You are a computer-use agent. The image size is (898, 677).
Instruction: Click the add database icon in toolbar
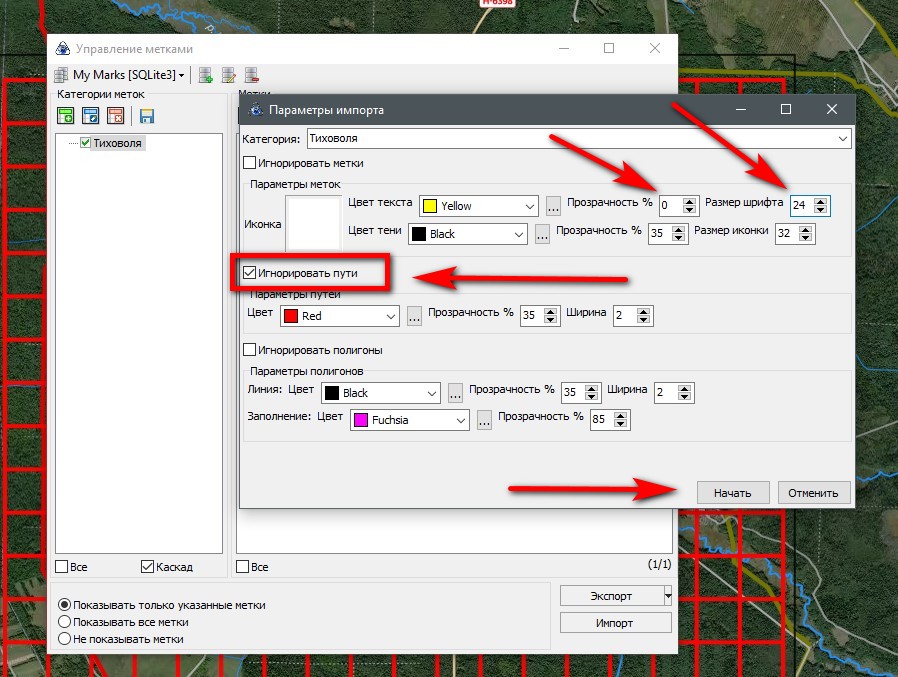(205, 75)
